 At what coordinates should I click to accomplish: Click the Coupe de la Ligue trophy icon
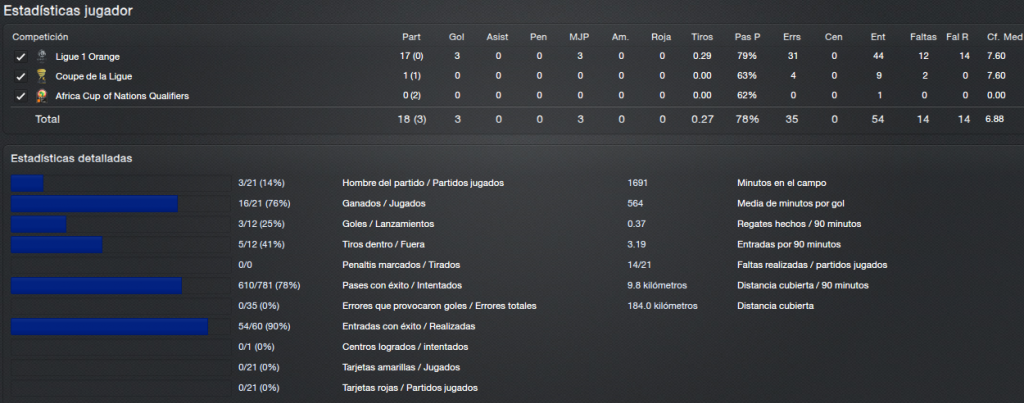point(41,76)
